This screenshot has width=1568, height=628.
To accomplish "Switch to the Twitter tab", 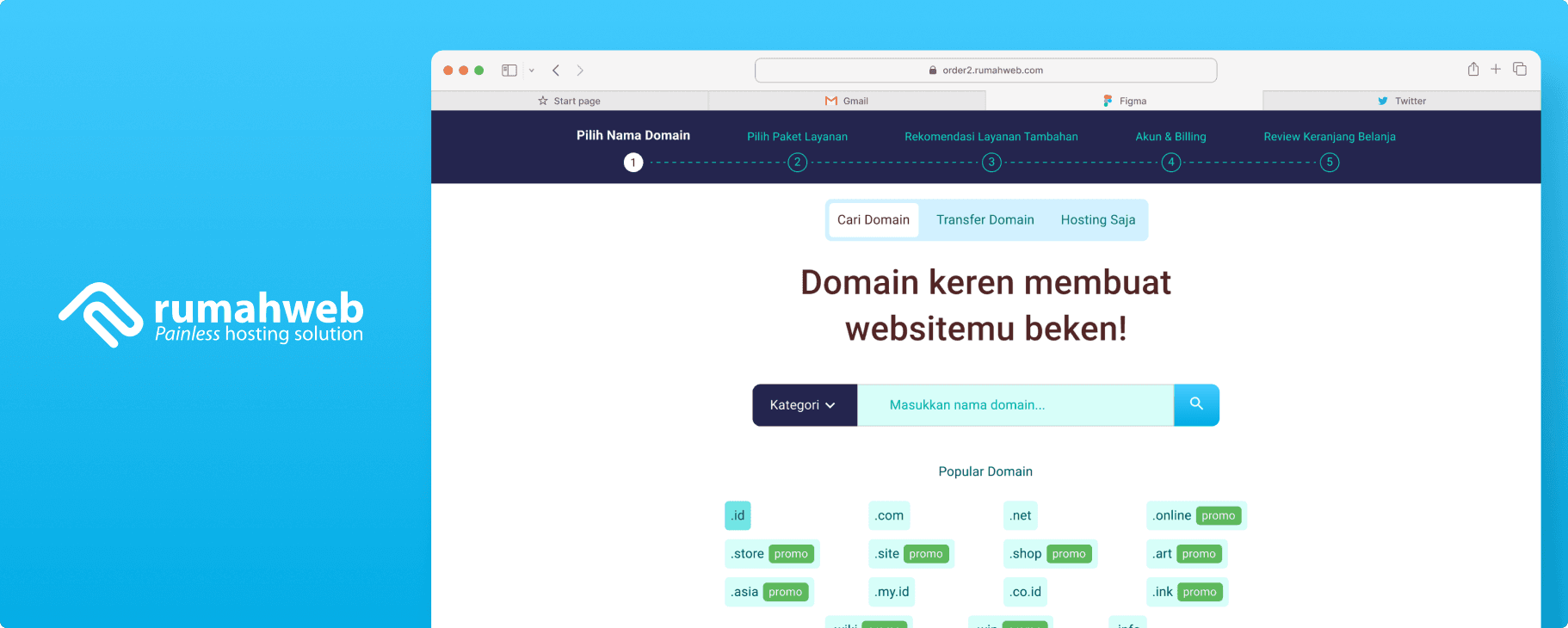I will coord(1402,101).
